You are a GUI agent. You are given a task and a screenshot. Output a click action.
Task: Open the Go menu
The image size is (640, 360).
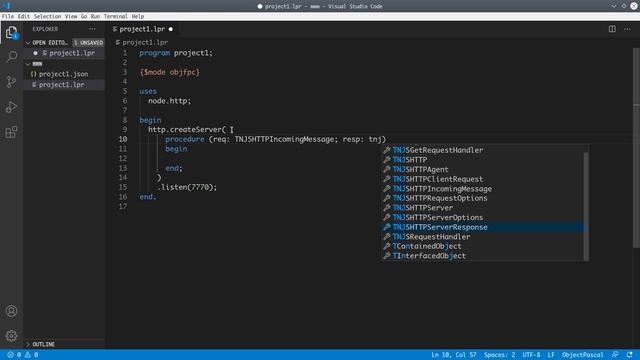[x=84, y=16]
